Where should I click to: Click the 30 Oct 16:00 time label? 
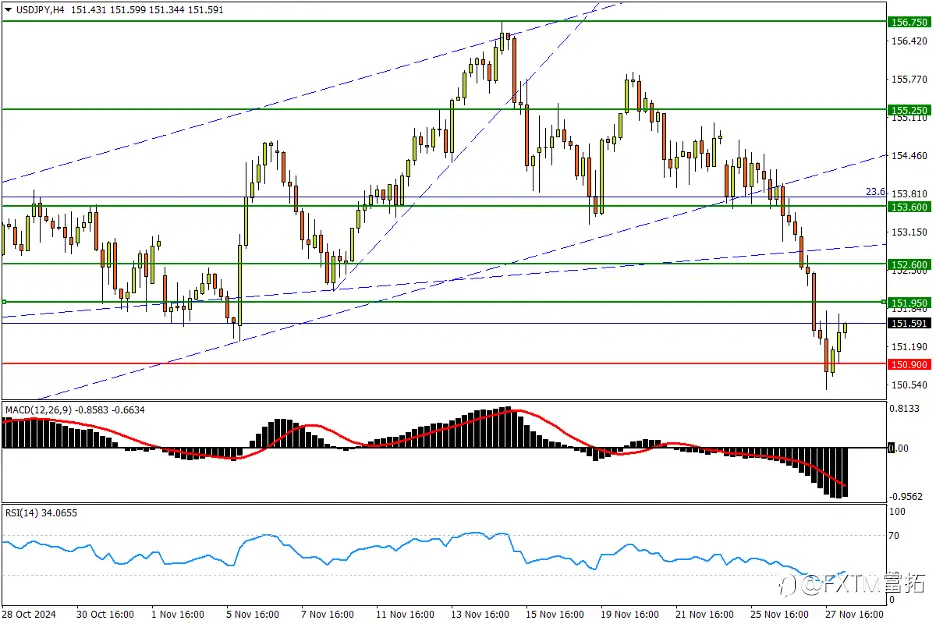105,614
